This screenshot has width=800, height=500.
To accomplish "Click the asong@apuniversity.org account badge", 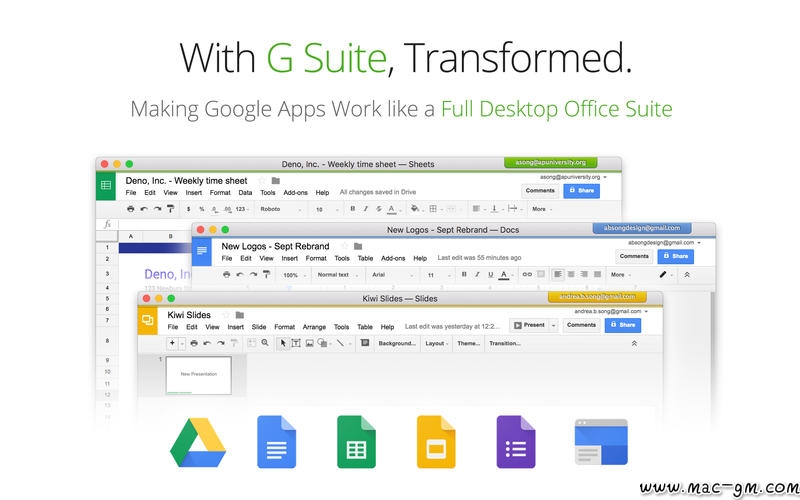I will click(551, 162).
